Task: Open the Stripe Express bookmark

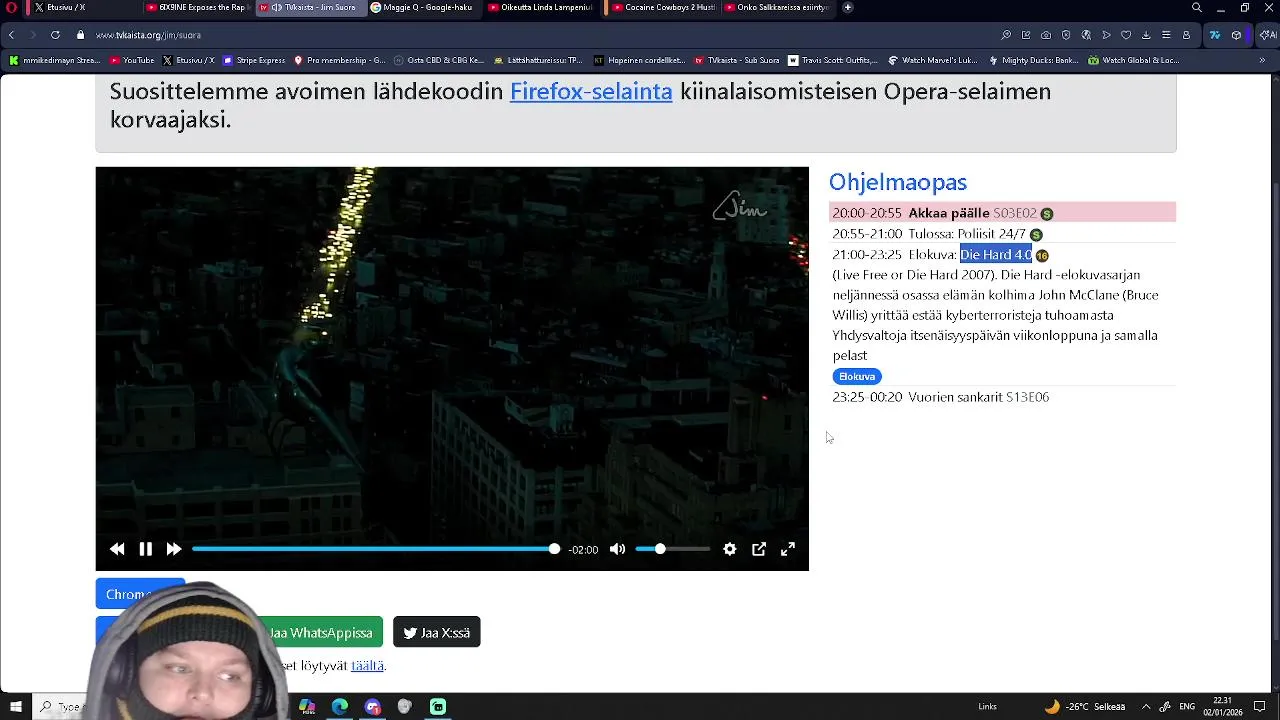Action: pyautogui.click(x=254, y=60)
